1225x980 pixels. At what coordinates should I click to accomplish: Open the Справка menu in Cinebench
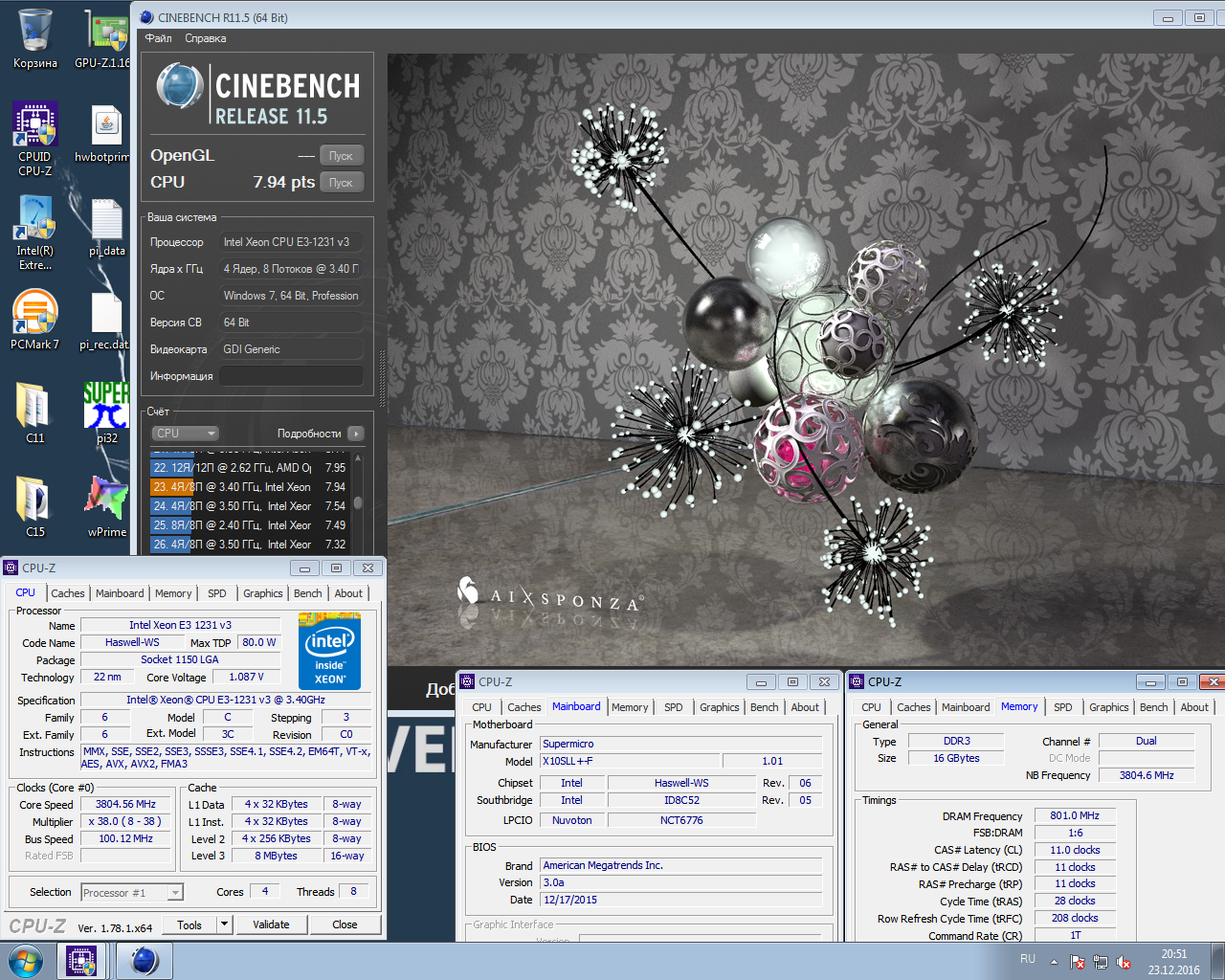click(x=206, y=38)
